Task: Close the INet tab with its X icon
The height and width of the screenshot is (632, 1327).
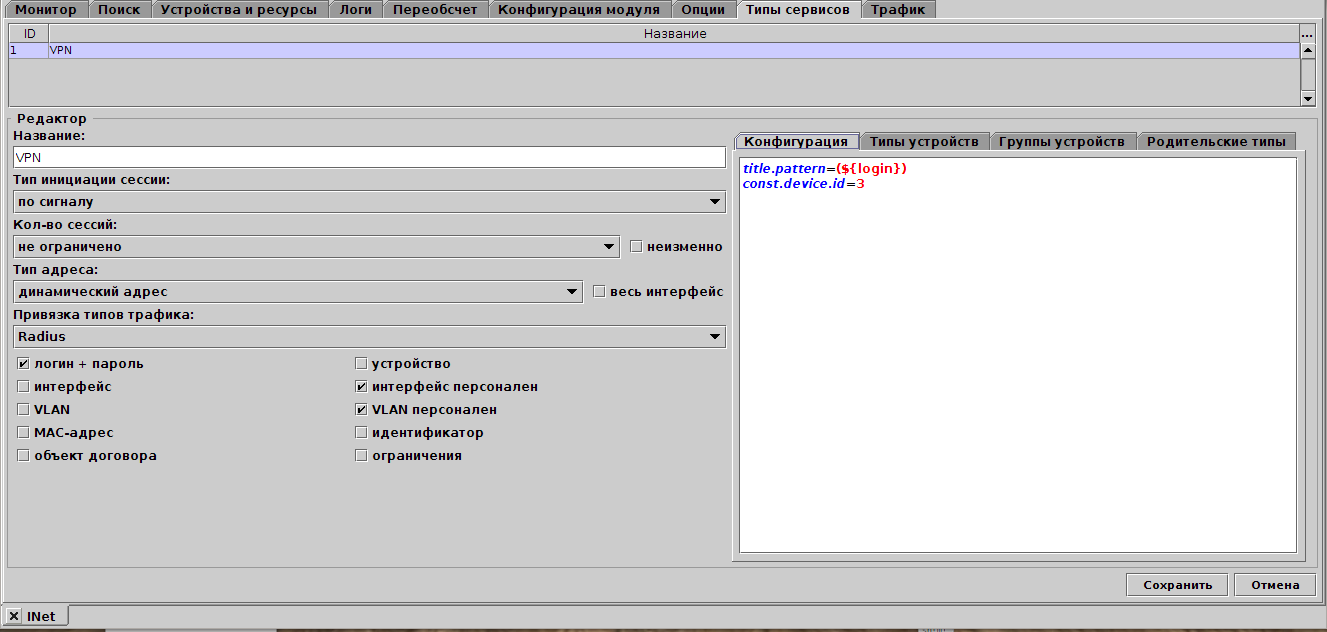Action: (13, 615)
